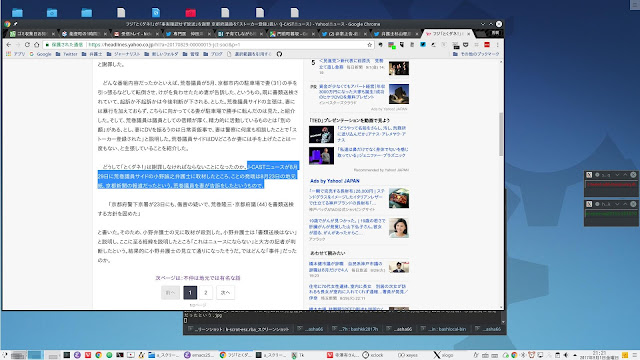Select the active フジ「とくダネ！」 Yahoo tab
The width and height of the screenshot is (640, 360).
(x=447, y=34)
